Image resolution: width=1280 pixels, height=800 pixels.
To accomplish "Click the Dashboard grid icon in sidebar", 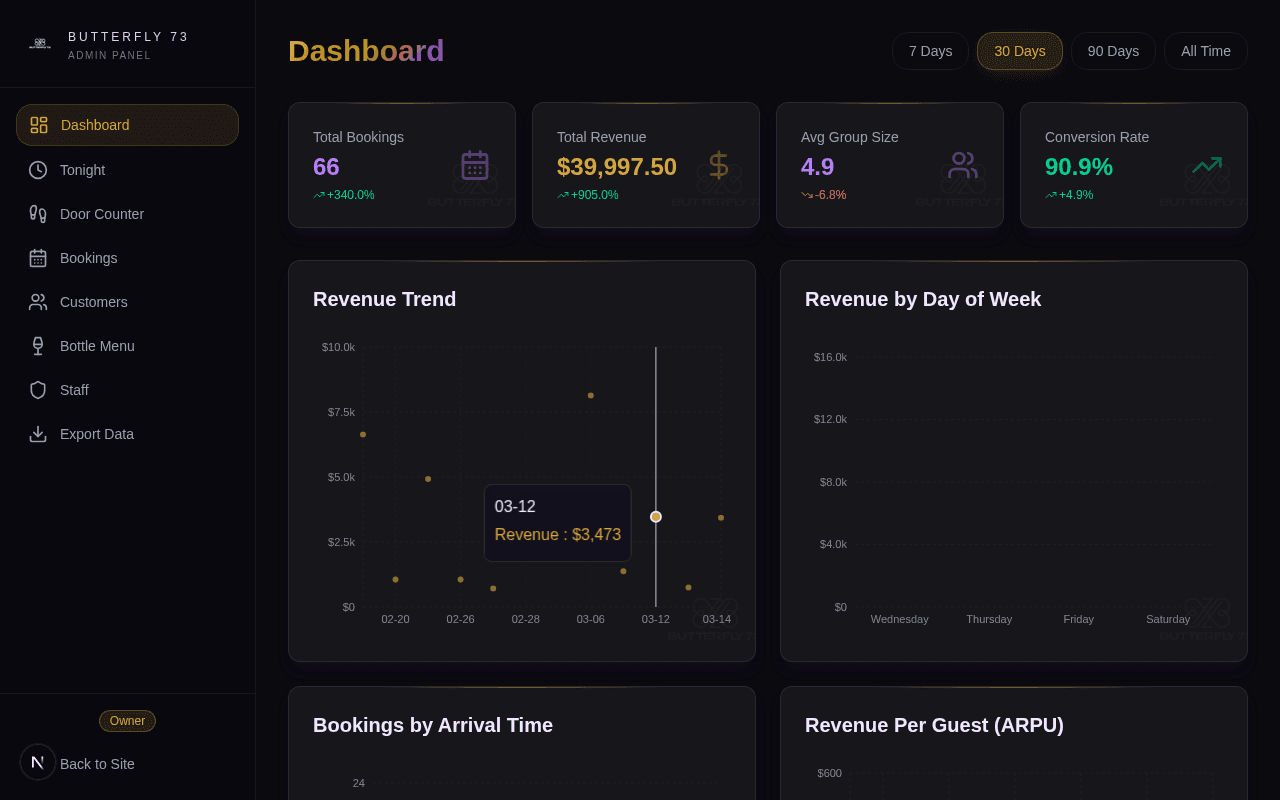I will [x=39, y=125].
